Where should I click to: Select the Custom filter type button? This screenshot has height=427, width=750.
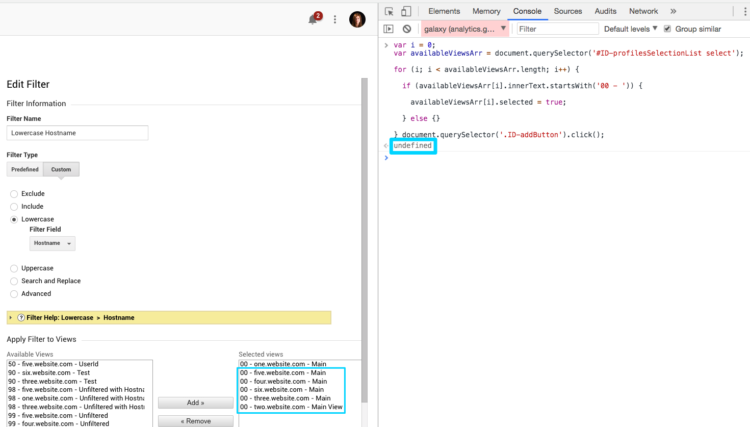pos(61,169)
